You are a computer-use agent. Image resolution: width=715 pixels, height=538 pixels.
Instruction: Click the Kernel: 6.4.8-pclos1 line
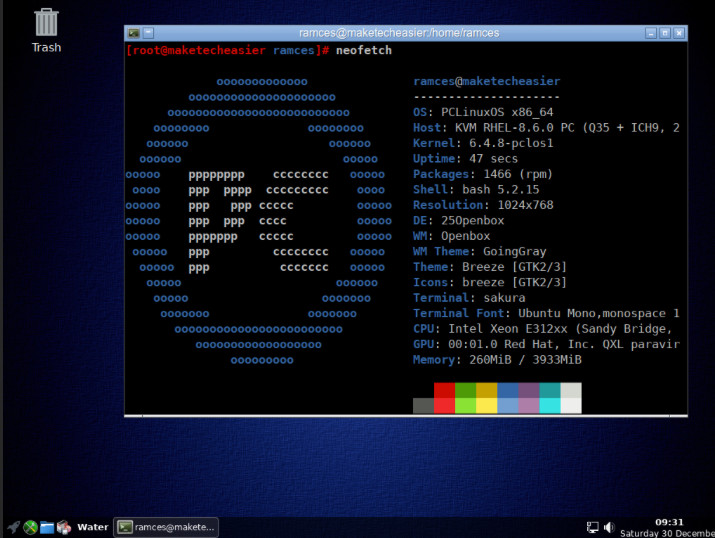point(483,143)
